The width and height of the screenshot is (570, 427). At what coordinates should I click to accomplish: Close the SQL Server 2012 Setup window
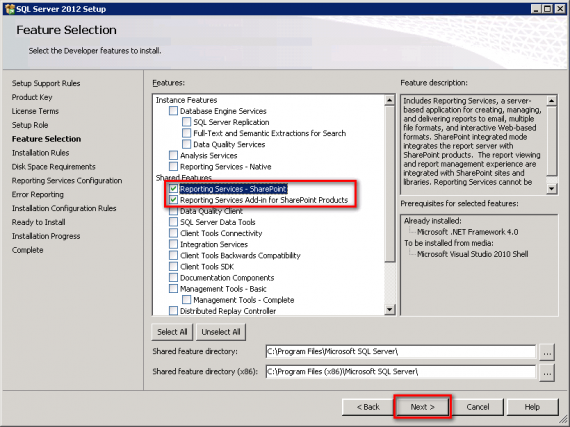[x=560, y=9]
